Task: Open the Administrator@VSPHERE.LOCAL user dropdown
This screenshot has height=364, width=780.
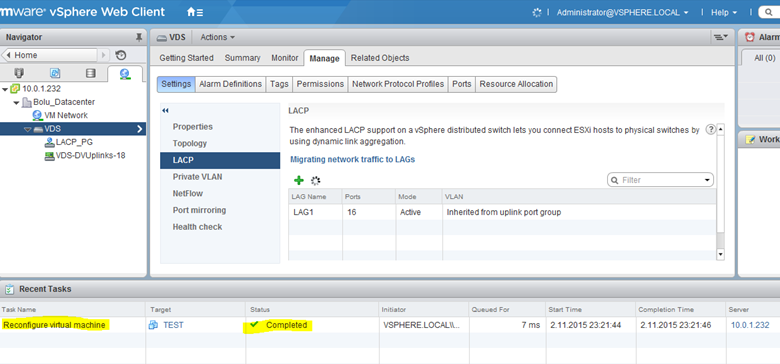Action: point(622,12)
